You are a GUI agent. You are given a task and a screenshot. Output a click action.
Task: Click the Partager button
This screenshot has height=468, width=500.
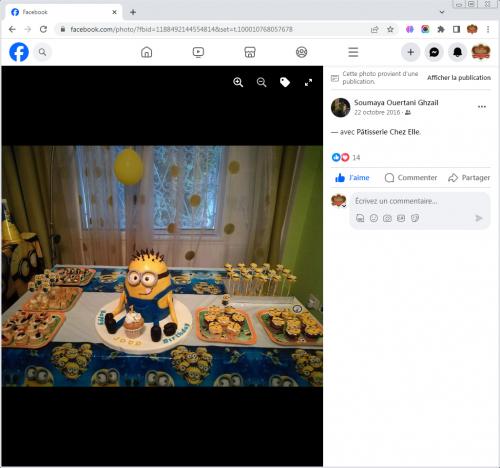coord(469,178)
